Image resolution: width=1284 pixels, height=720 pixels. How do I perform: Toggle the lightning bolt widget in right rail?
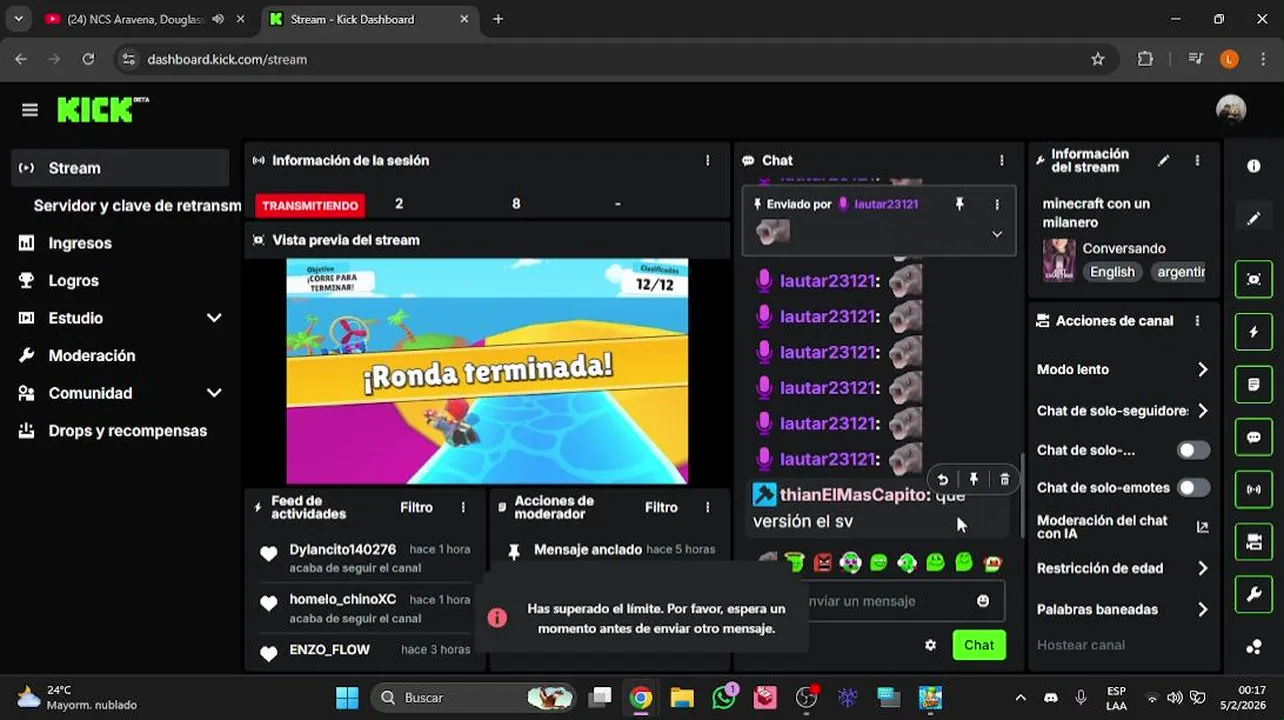point(1254,332)
